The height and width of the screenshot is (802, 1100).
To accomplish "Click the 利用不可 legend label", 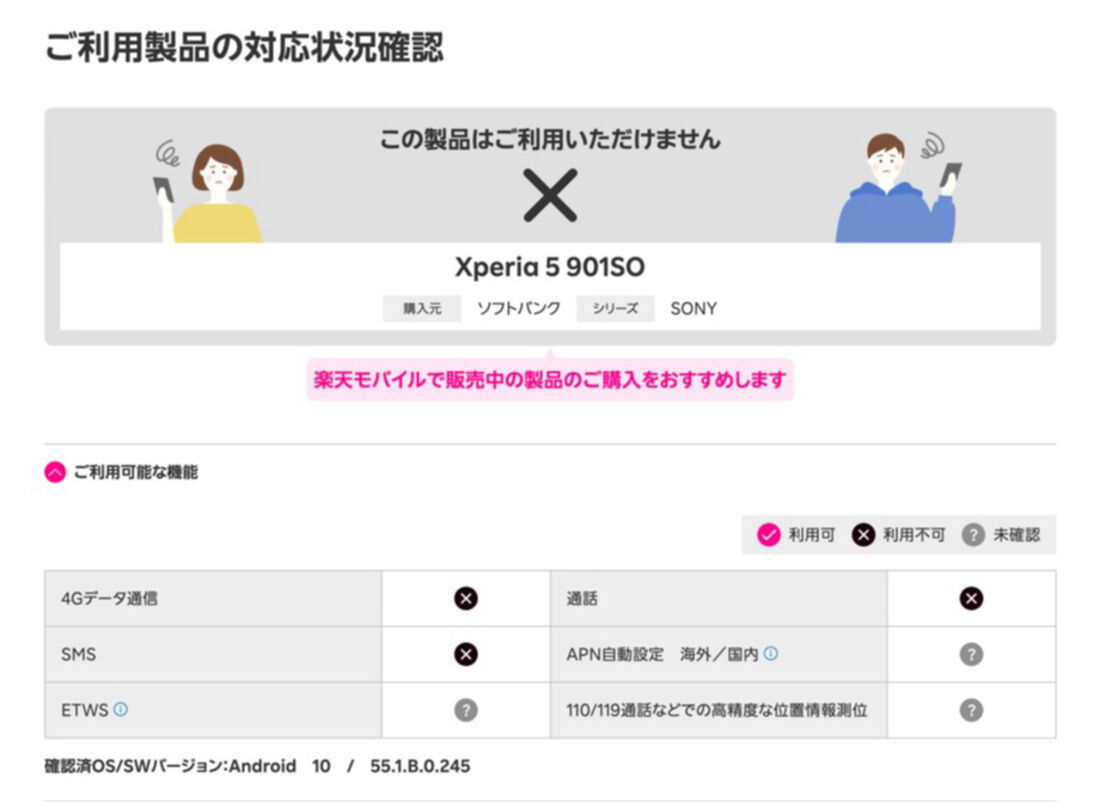I will (914, 535).
